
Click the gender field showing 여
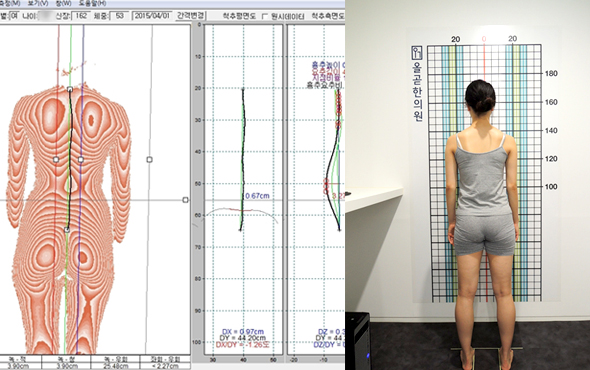click(x=14, y=16)
